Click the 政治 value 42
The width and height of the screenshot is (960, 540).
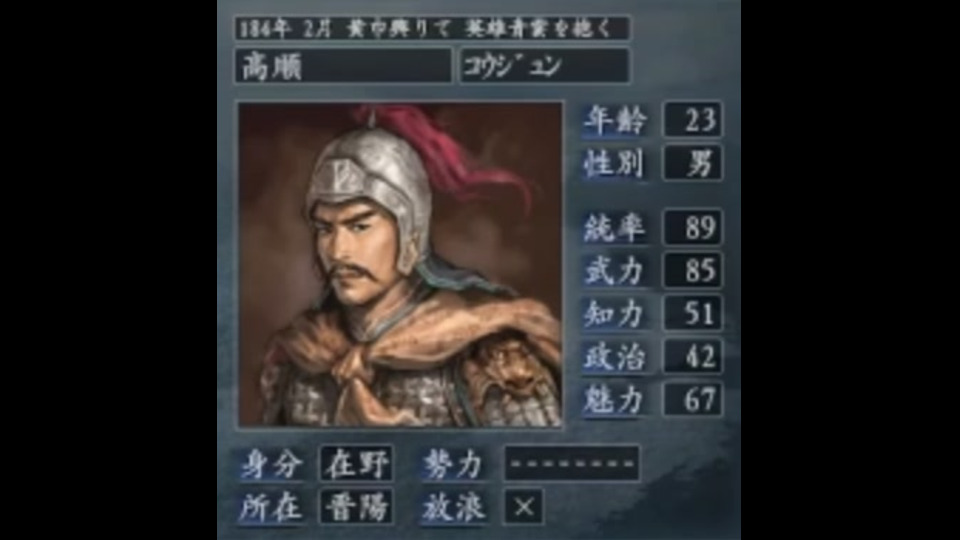(x=693, y=356)
